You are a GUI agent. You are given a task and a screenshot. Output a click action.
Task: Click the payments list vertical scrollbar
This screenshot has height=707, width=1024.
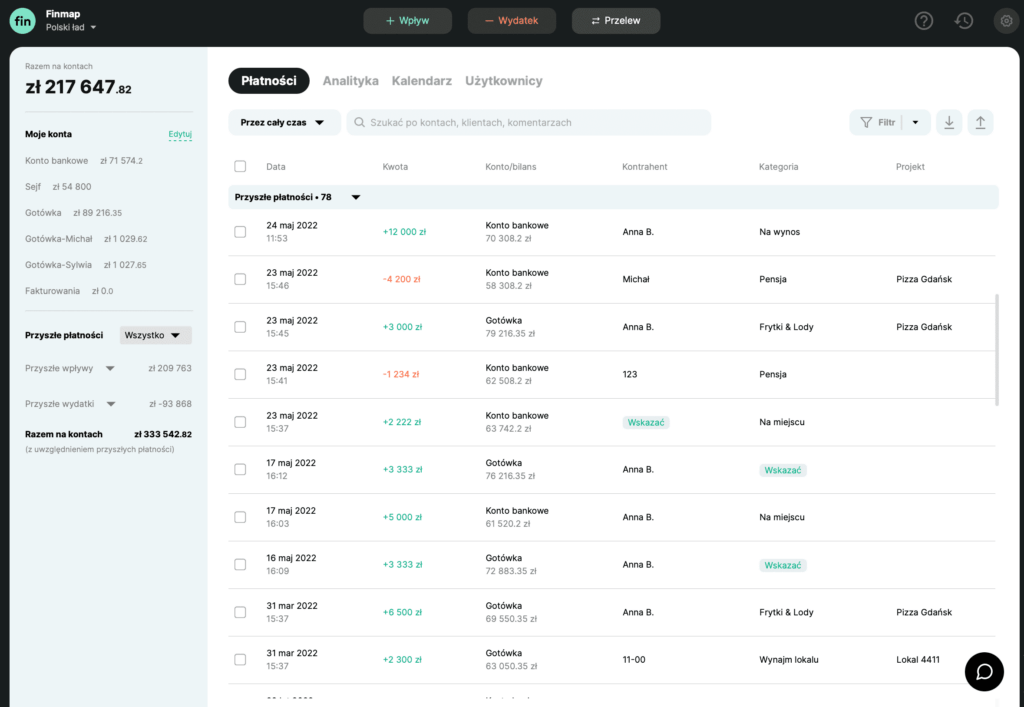pos(997,350)
